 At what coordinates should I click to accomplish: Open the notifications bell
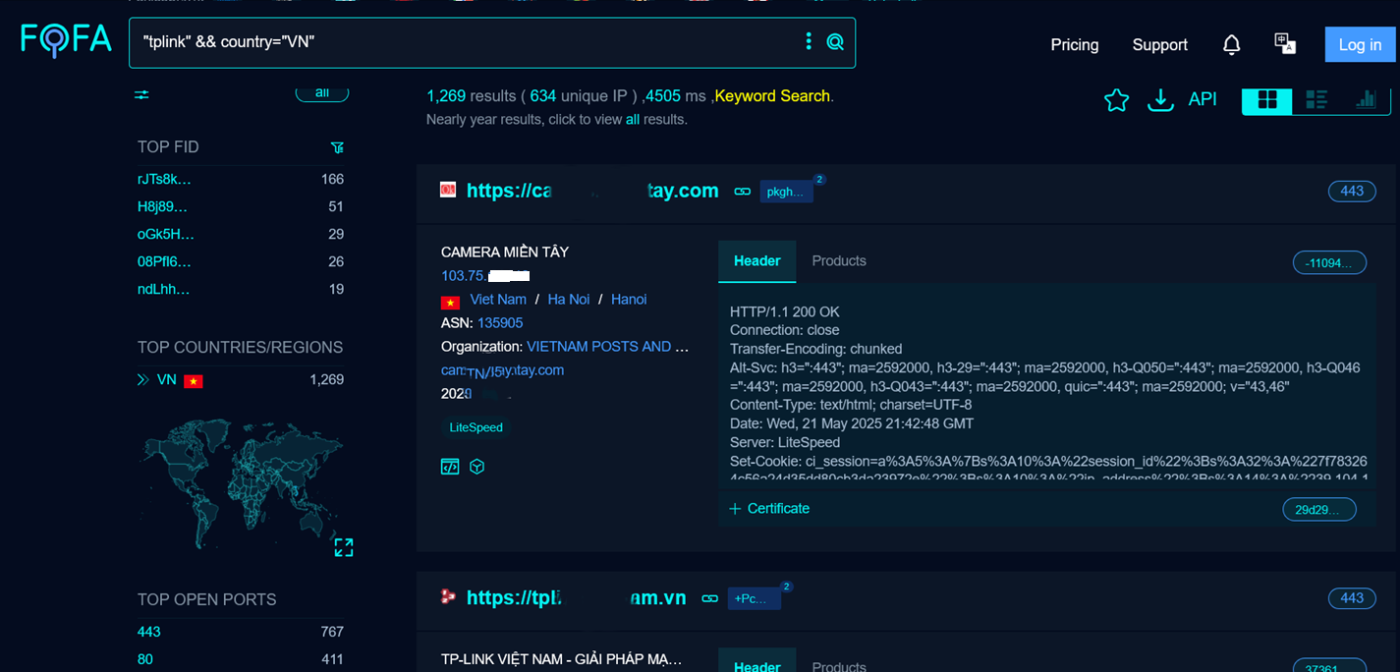tap(1232, 45)
